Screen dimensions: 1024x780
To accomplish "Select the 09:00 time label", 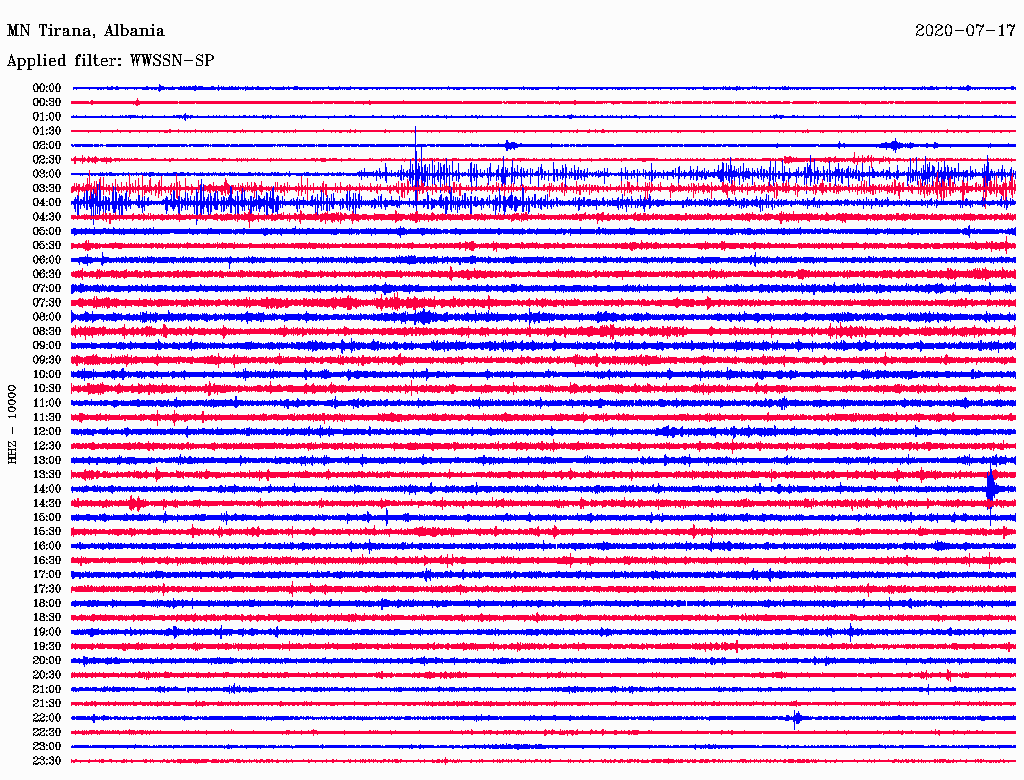I will pos(47,346).
